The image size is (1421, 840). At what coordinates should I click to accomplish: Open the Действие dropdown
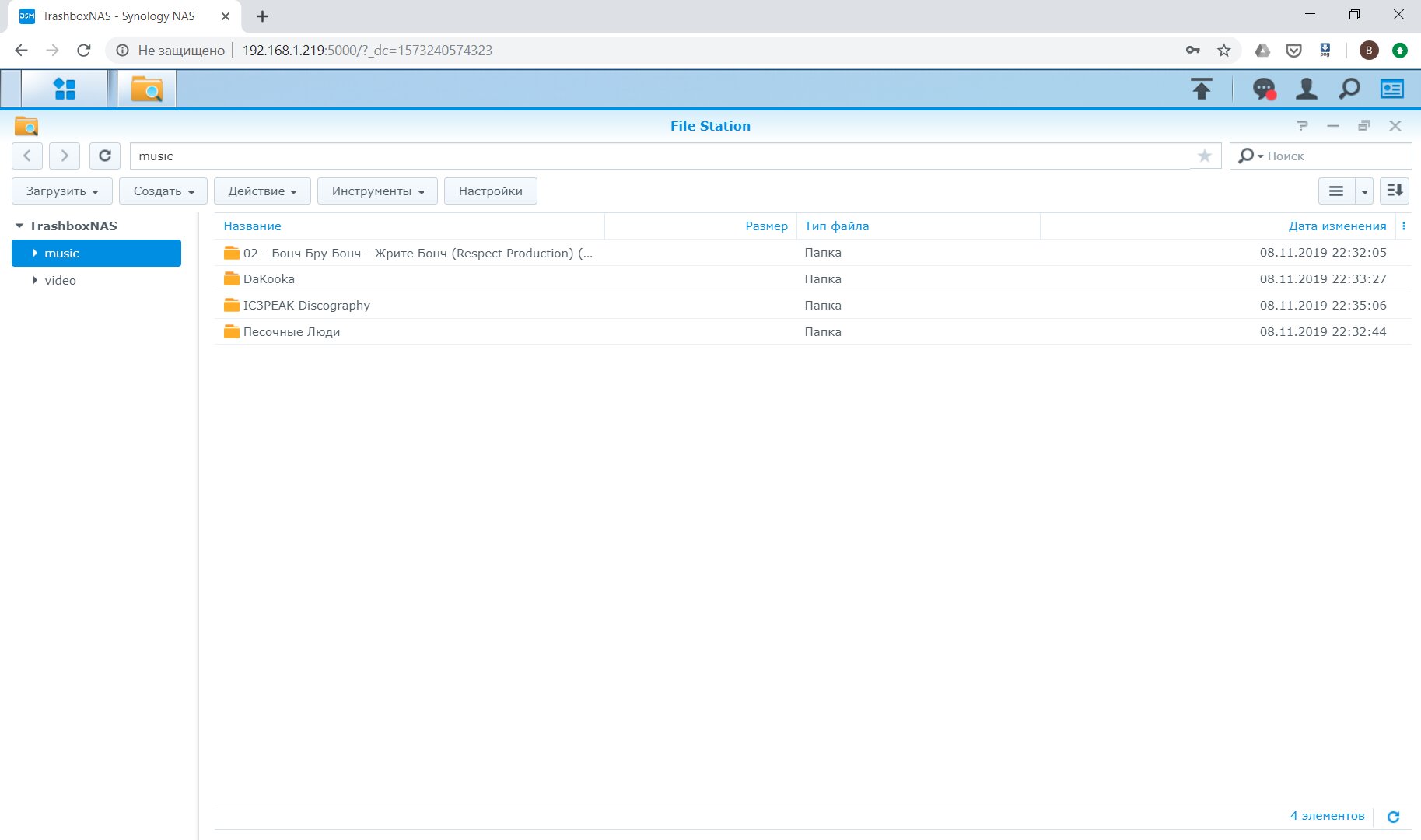pos(262,191)
